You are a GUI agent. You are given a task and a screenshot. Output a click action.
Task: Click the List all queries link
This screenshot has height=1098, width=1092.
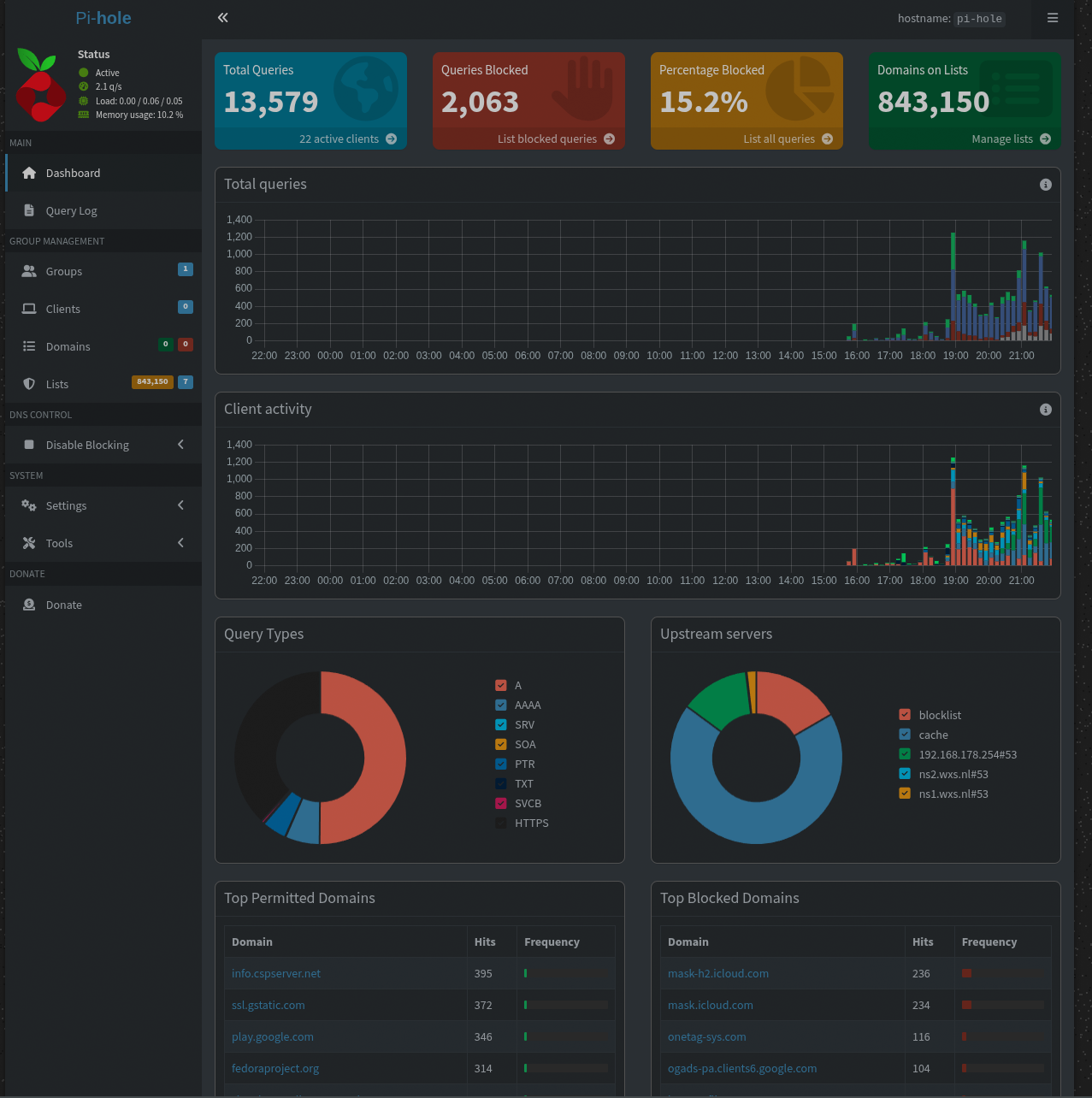tap(778, 139)
